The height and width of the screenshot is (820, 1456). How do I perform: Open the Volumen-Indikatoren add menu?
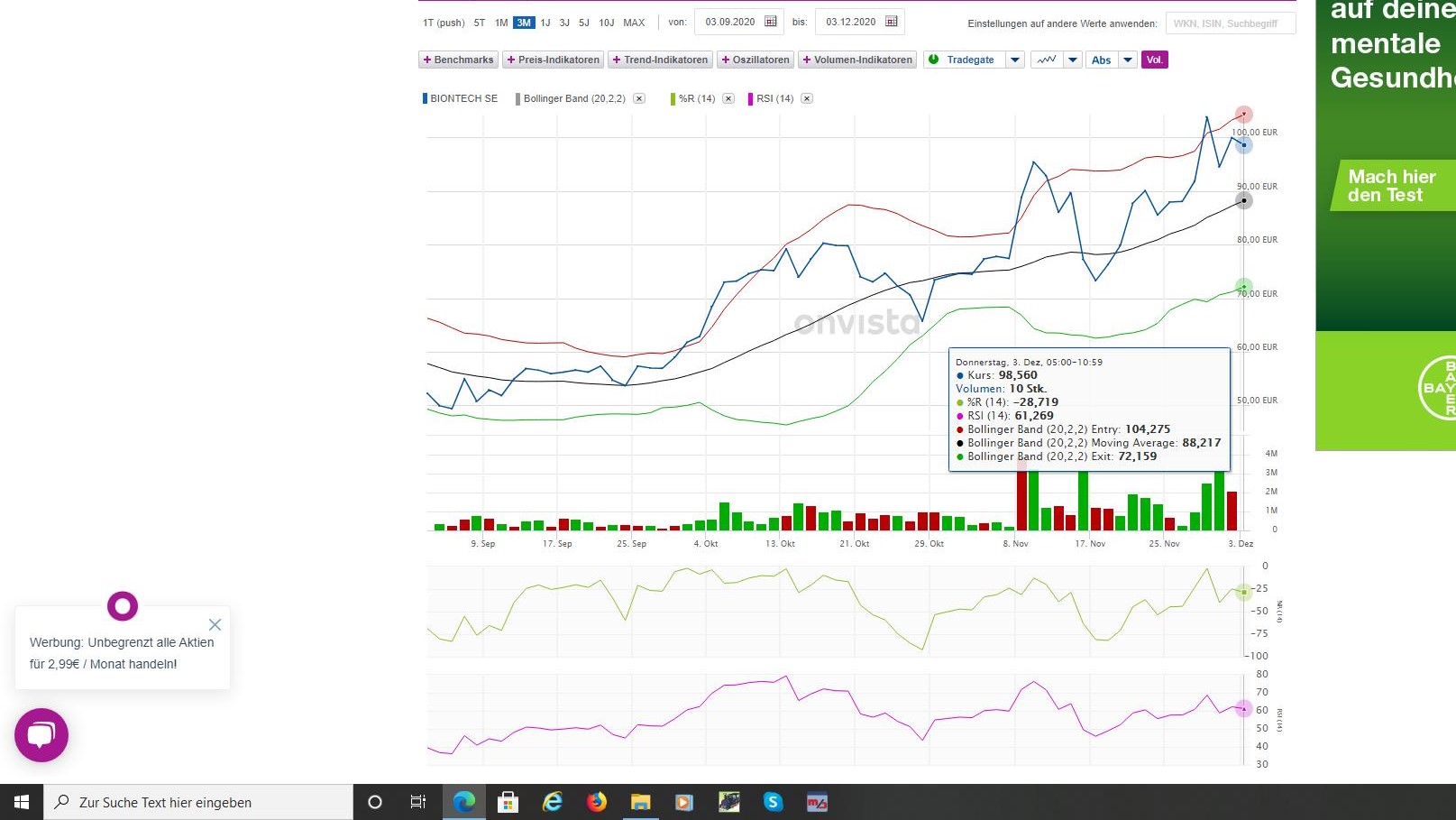point(857,60)
